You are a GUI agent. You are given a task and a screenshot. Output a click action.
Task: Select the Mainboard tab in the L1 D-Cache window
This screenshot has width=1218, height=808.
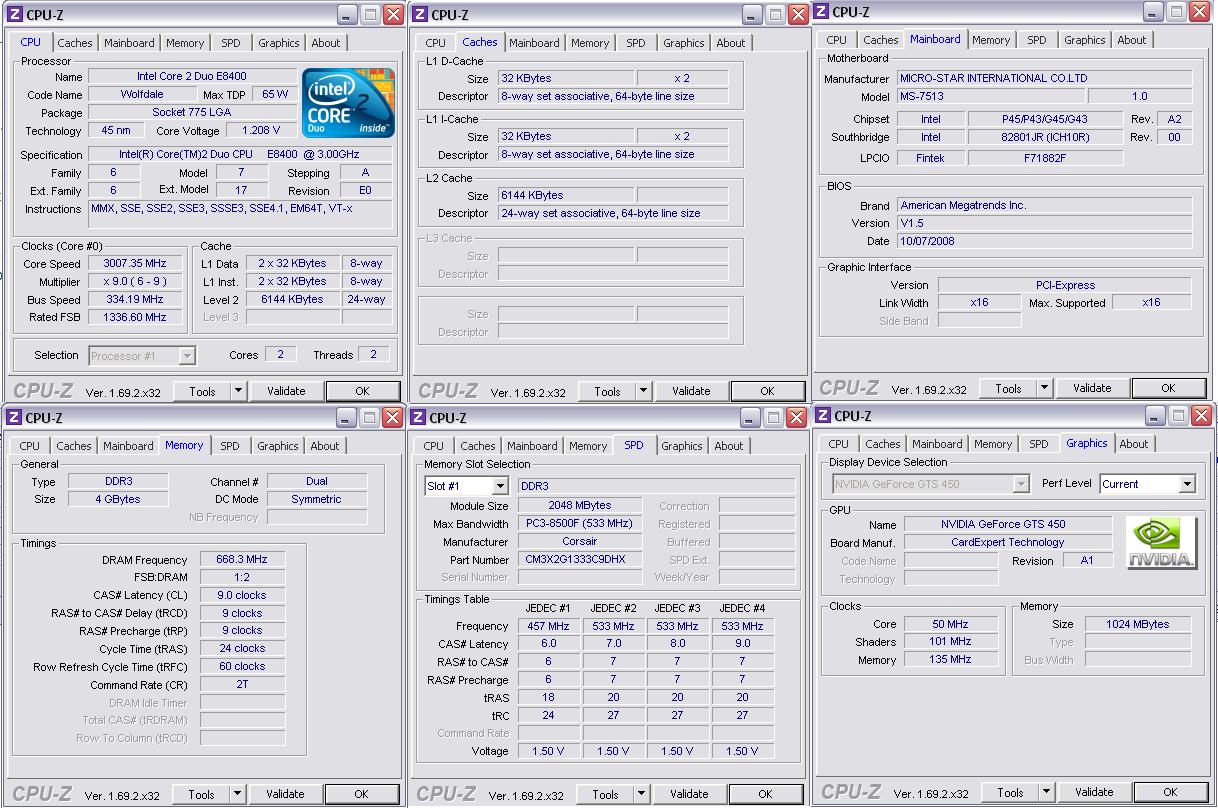[x=534, y=43]
